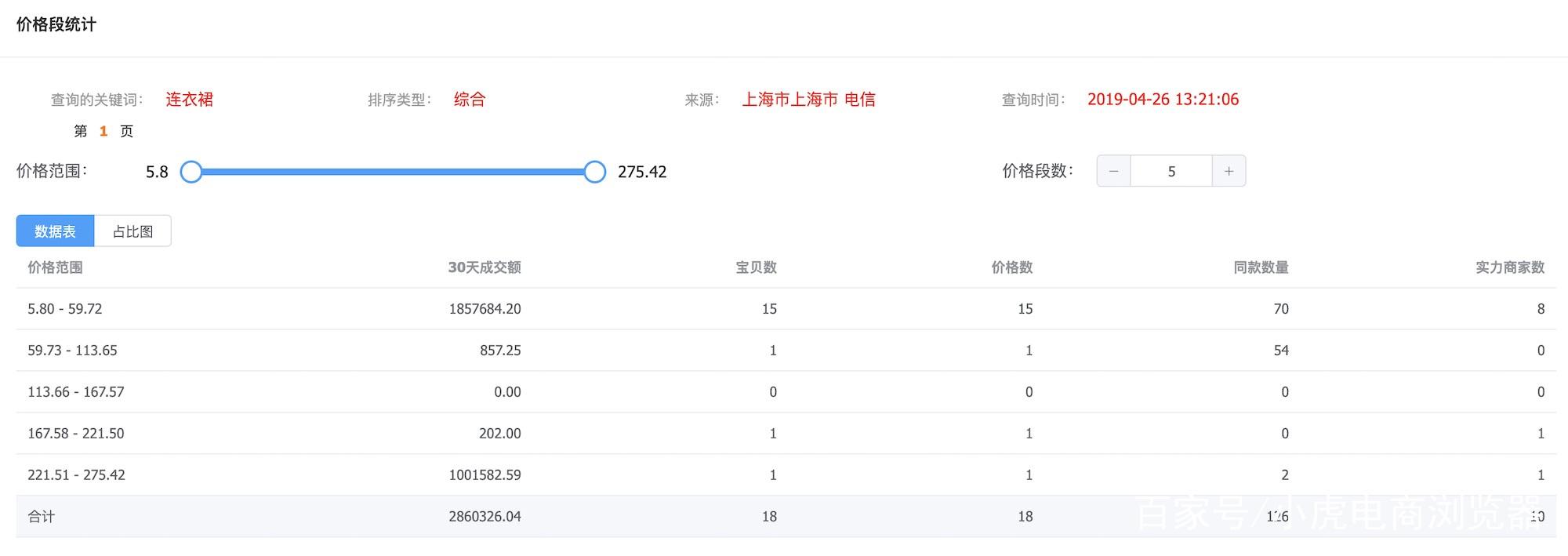Switch to the 数据表 tab
This screenshot has height=556, width=1568.
pos(55,231)
